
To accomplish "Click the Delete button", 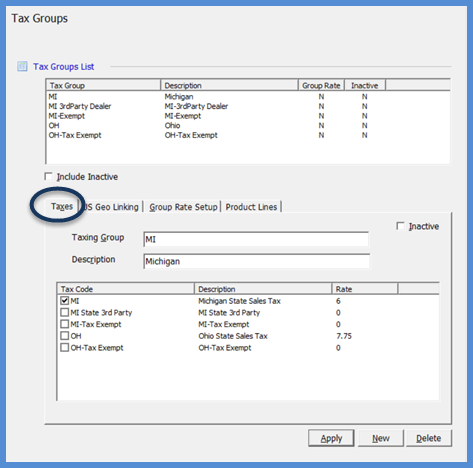I will coord(428,438).
